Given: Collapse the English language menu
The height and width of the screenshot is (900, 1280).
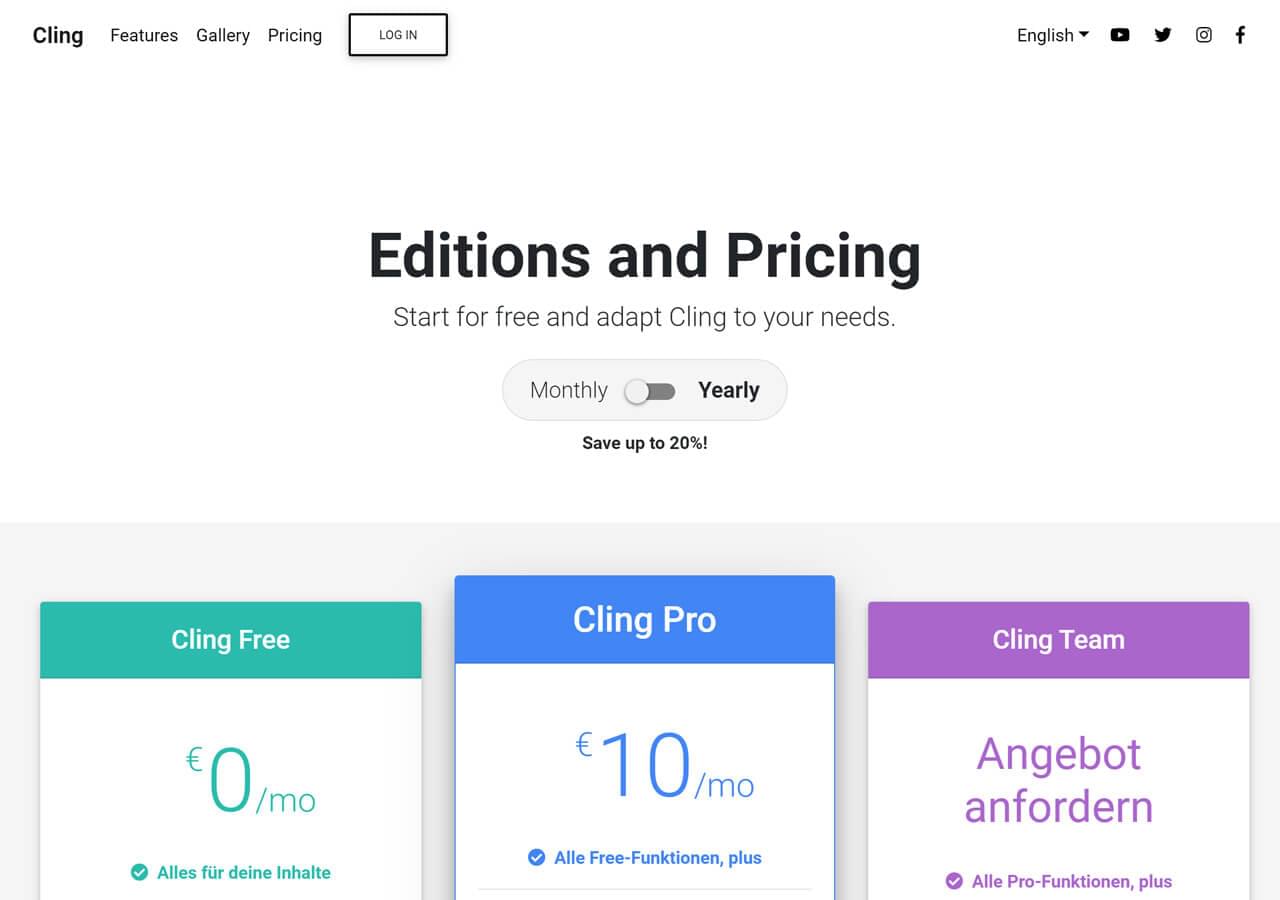Looking at the screenshot, I should pos(1052,35).
